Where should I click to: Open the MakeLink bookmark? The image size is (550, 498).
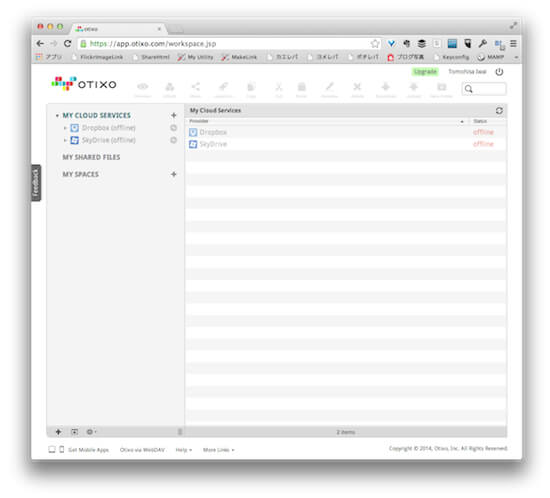click(x=239, y=57)
